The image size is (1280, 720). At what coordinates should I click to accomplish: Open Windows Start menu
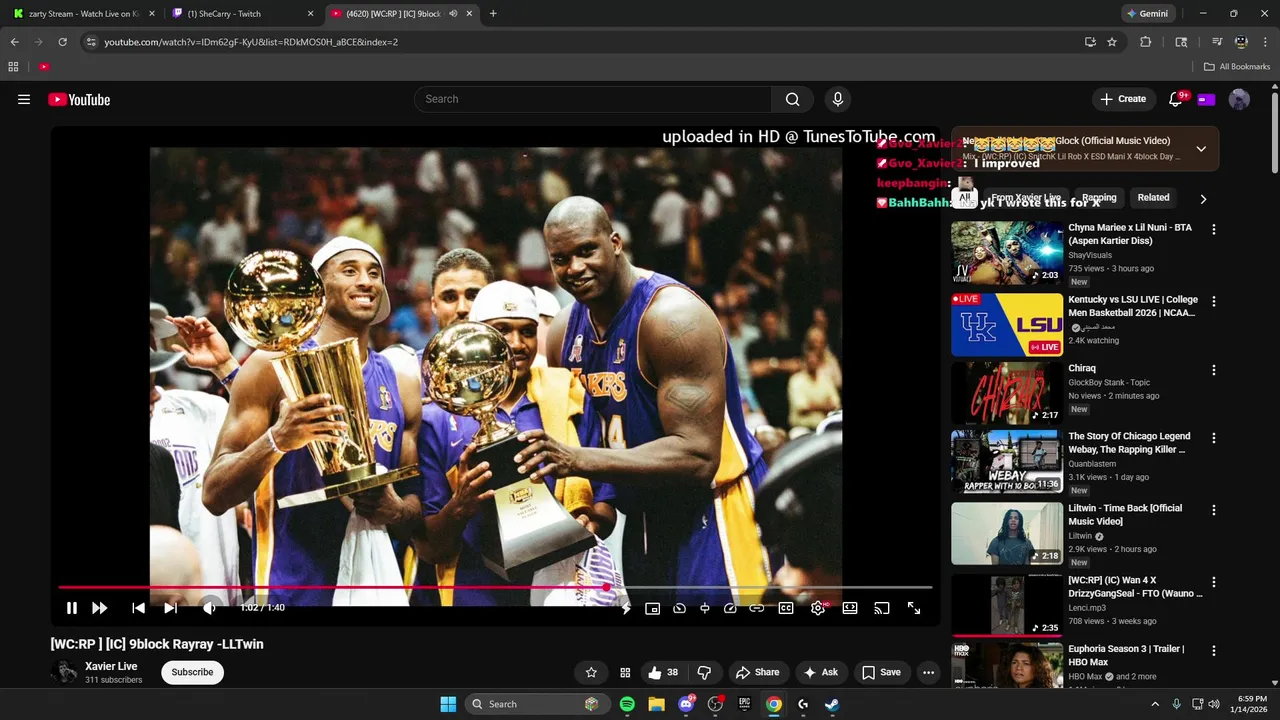click(x=448, y=704)
